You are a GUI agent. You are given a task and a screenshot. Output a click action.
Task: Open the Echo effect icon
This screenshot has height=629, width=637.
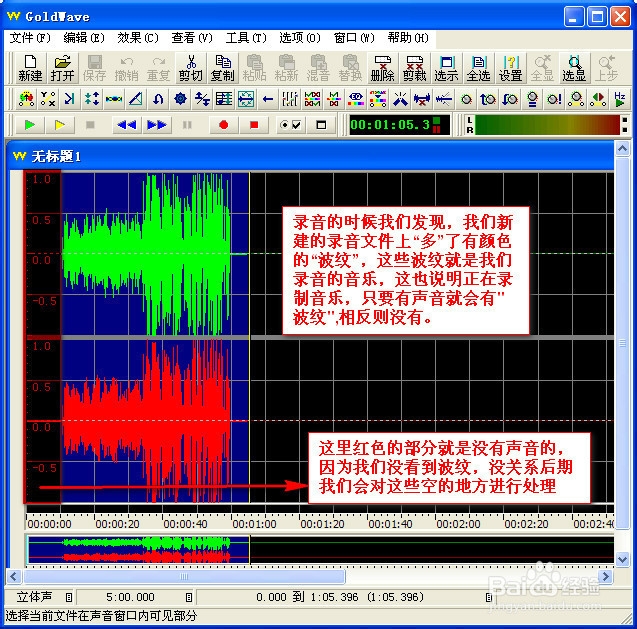click(70, 99)
